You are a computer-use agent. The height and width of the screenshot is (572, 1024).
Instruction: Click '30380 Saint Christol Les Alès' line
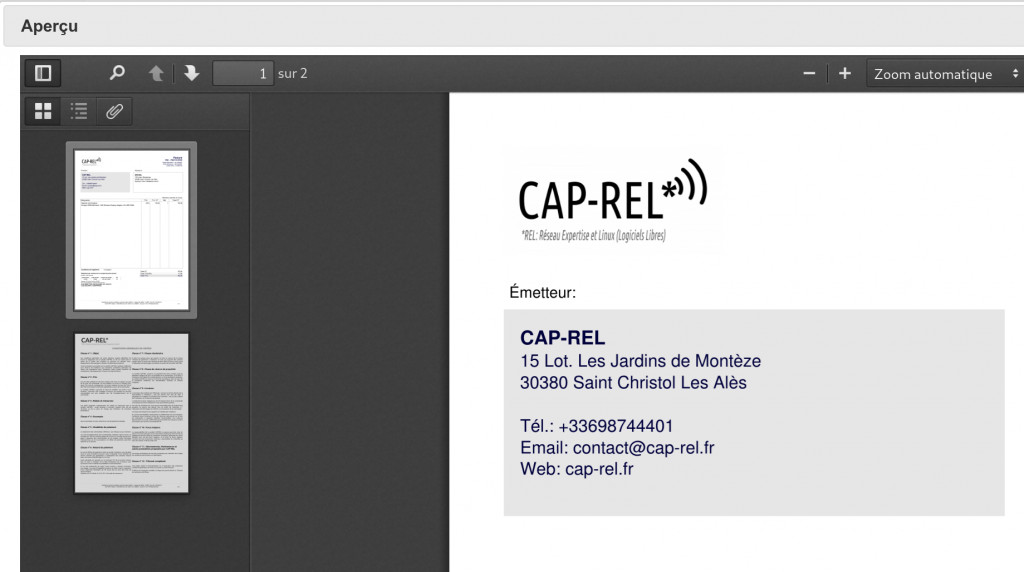point(633,383)
